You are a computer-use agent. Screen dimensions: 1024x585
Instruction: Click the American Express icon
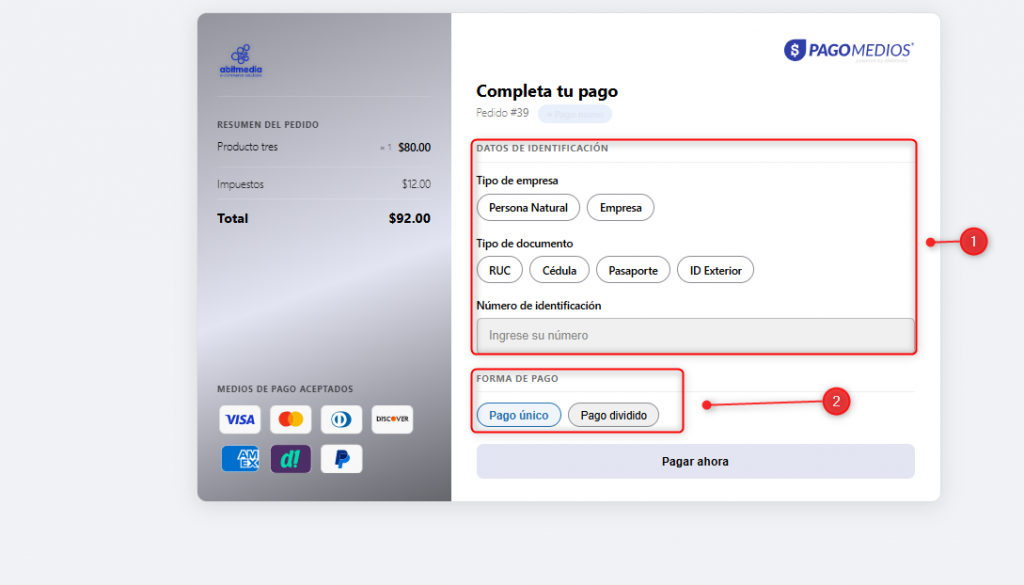click(240, 459)
